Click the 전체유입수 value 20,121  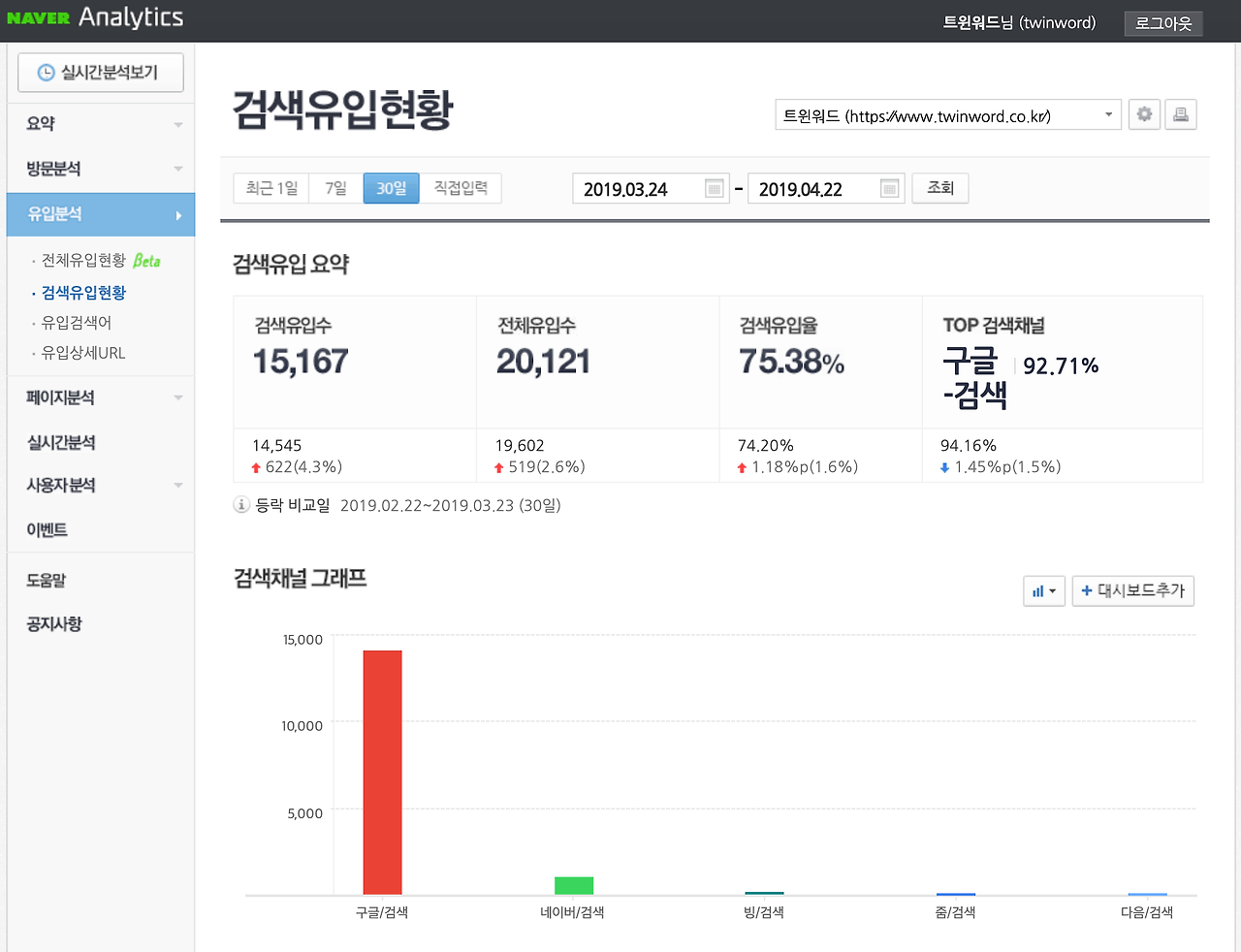click(x=544, y=362)
